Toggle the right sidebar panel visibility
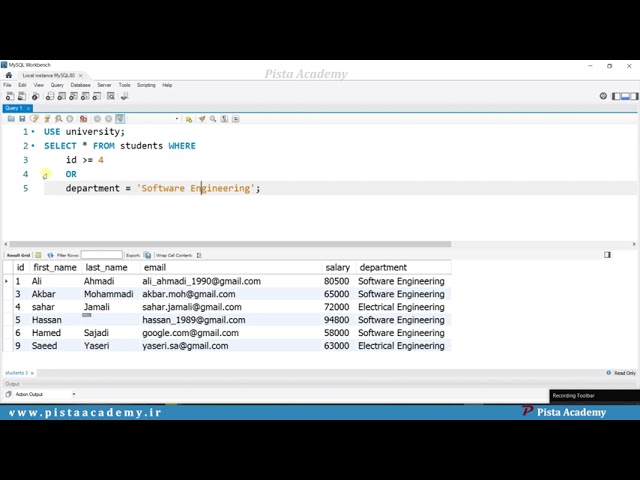640x480 pixels. [634, 96]
